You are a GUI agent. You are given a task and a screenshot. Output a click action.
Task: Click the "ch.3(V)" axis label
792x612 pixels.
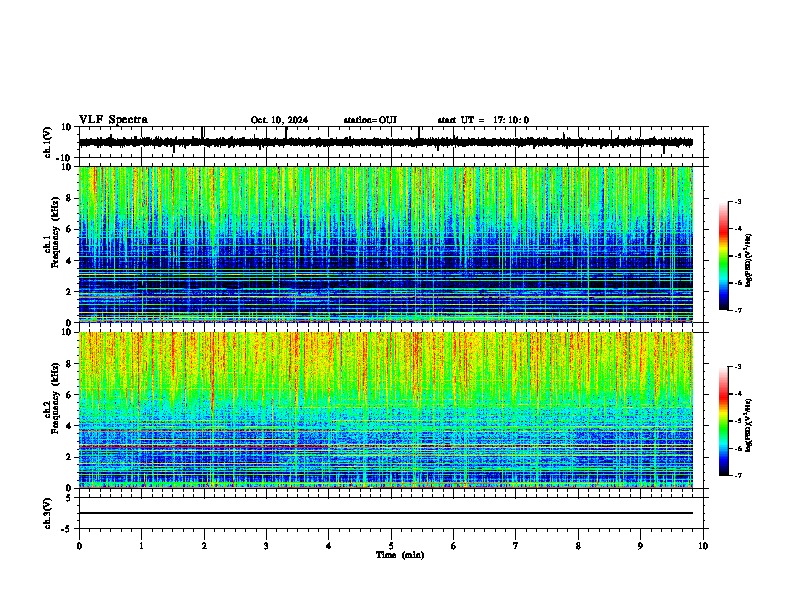[48, 514]
